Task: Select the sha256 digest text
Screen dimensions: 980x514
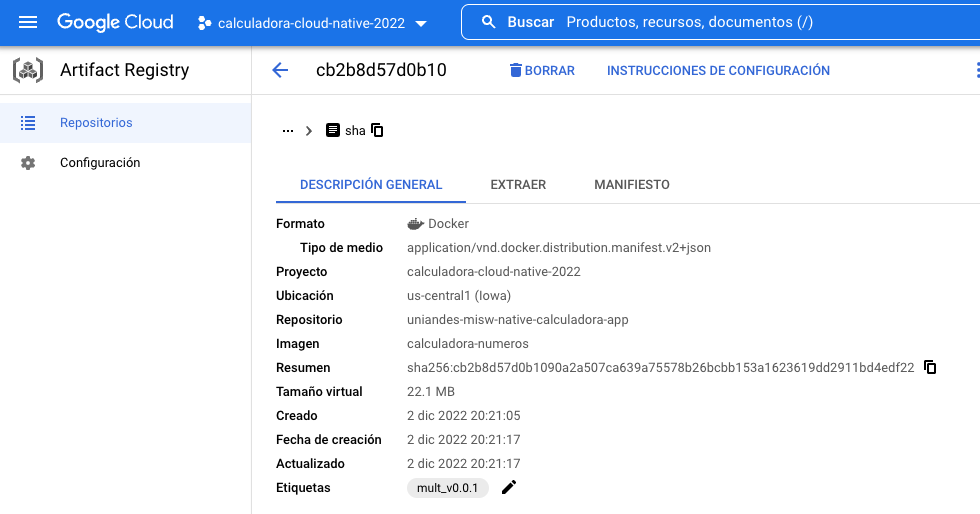Action: click(x=661, y=368)
